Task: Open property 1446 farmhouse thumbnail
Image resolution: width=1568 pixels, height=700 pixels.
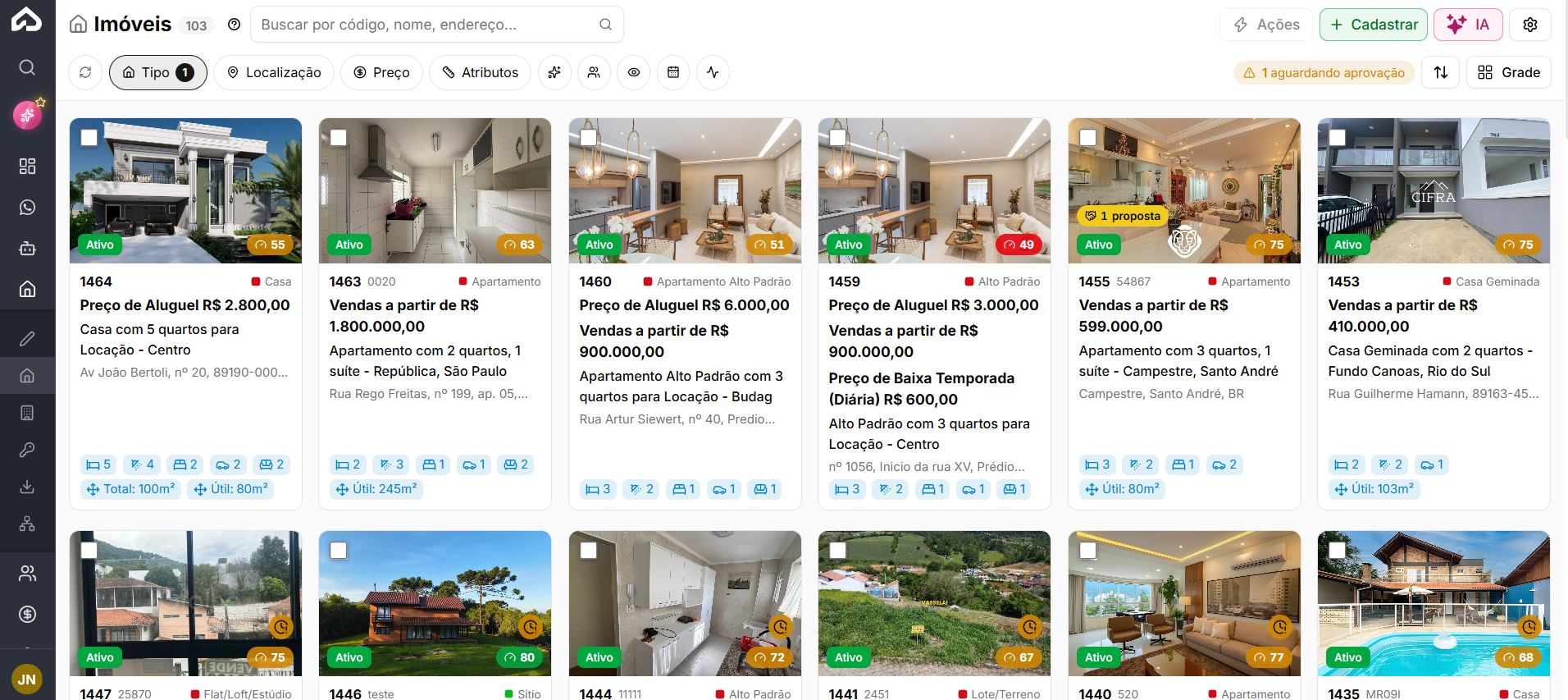Action: pyautogui.click(x=435, y=603)
